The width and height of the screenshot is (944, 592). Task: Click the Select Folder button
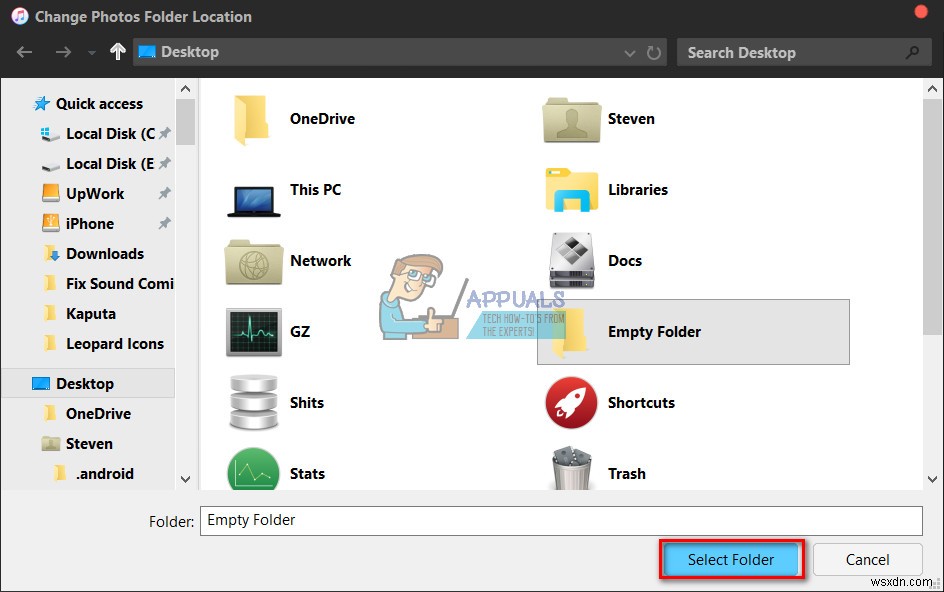coord(731,559)
